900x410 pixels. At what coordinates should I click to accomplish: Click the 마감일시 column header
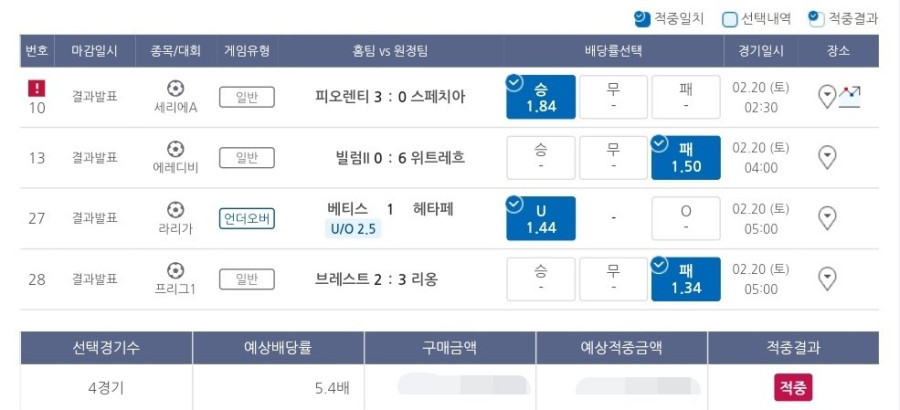point(95,51)
